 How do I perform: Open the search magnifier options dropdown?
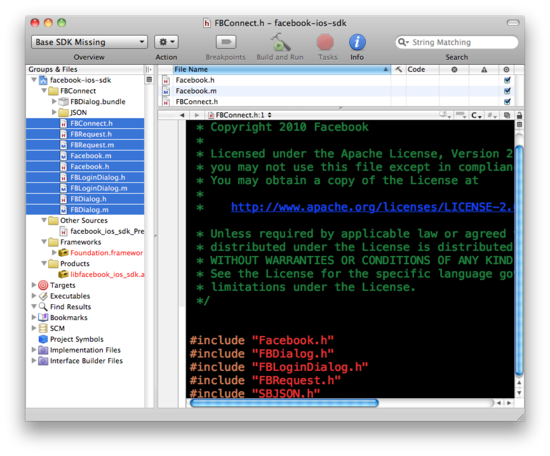tap(404, 42)
